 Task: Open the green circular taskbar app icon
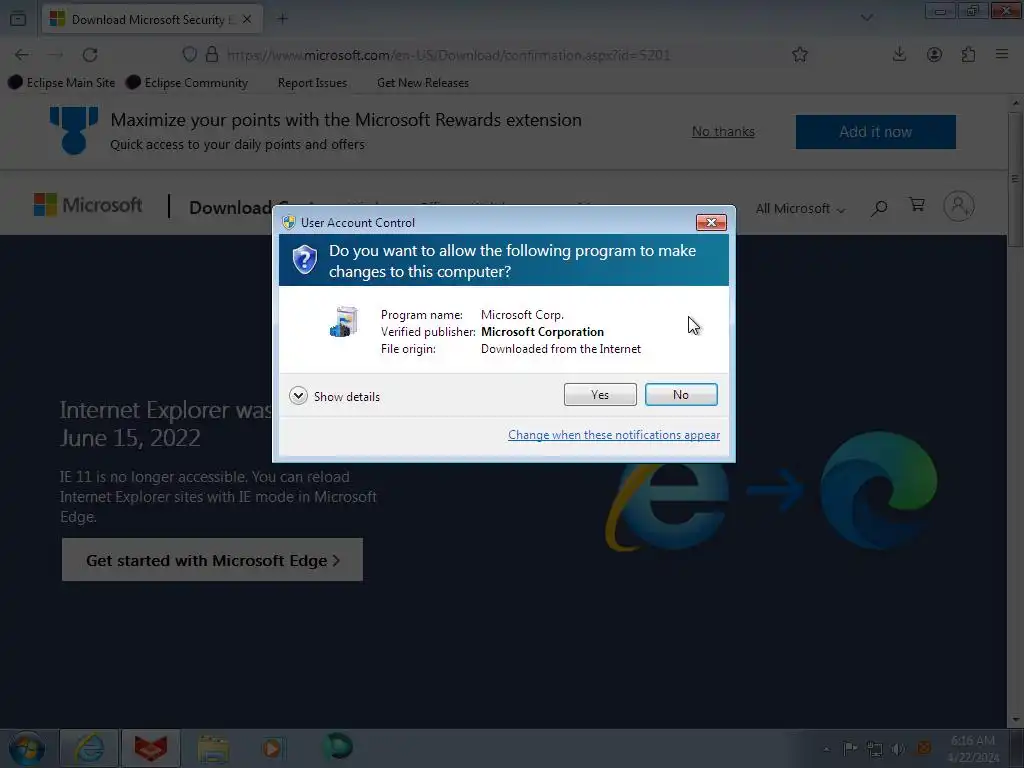338,746
